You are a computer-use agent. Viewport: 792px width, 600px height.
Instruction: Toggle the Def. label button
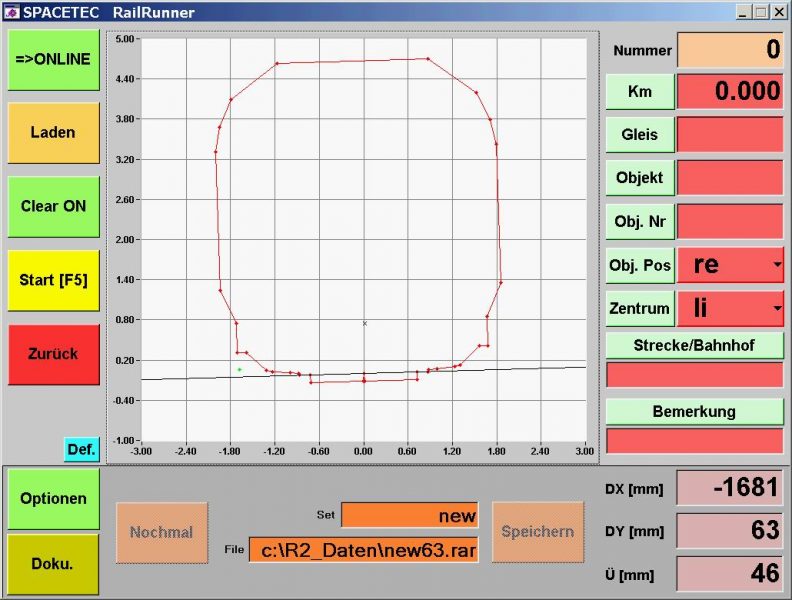(82, 450)
